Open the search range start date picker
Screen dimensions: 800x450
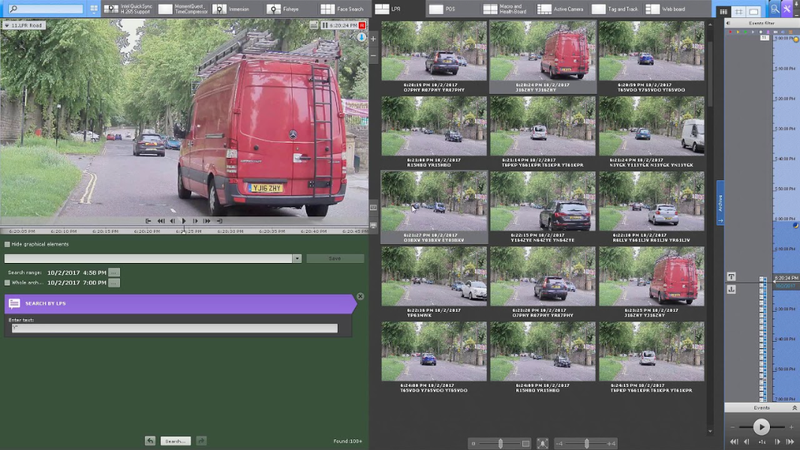(x=114, y=271)
